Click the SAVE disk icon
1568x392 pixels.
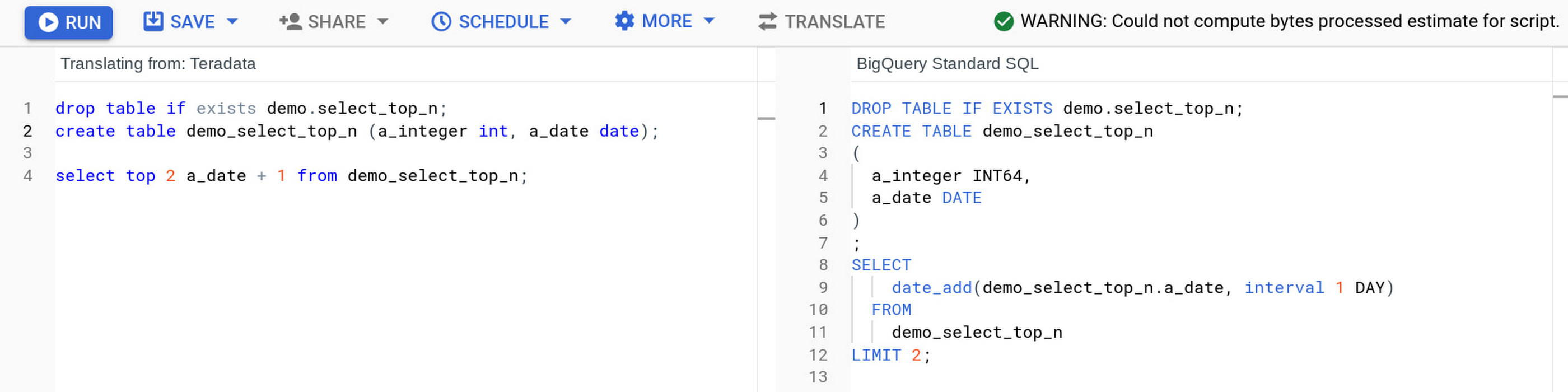153,21
